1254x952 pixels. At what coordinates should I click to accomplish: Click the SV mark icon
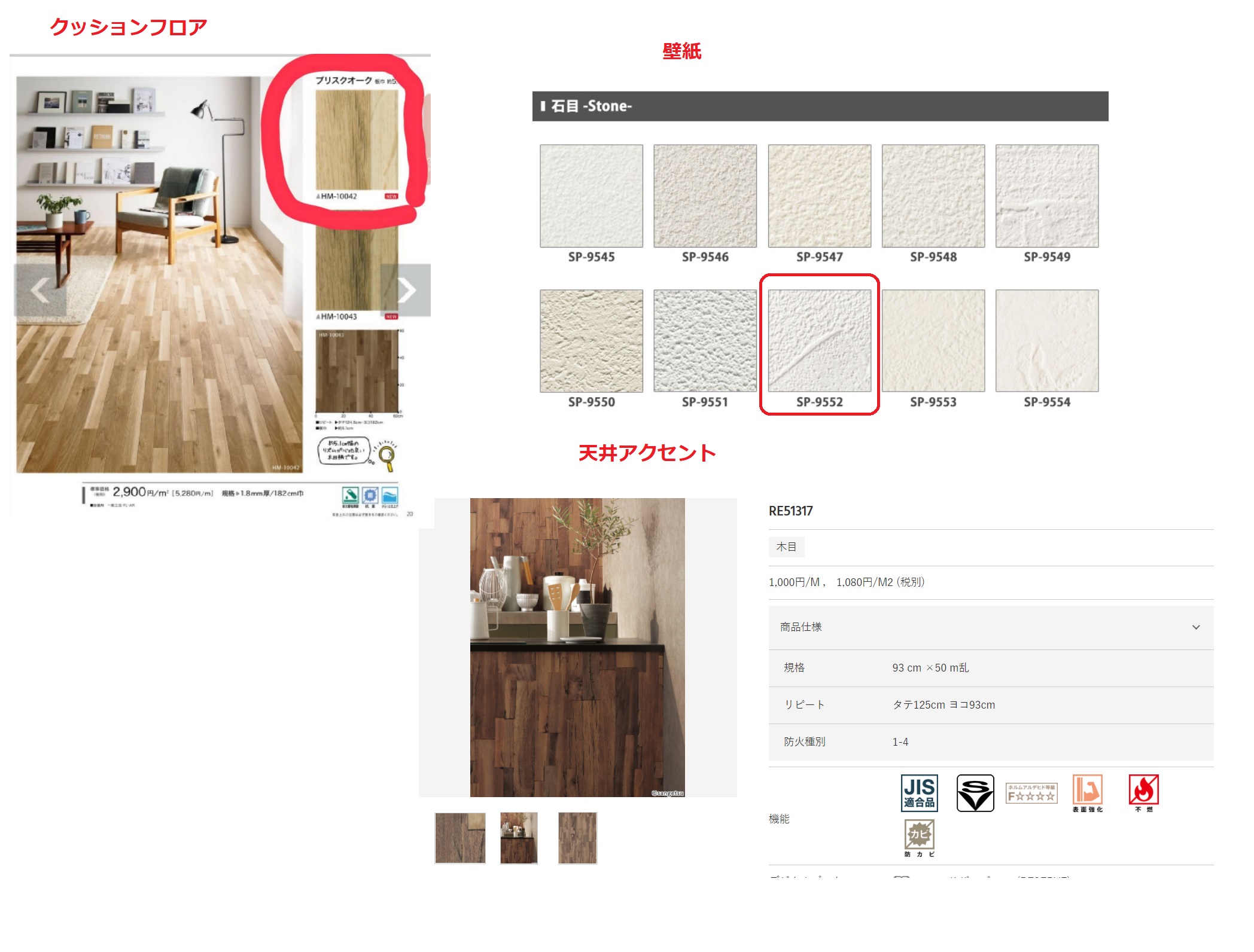tap(975, 793)
